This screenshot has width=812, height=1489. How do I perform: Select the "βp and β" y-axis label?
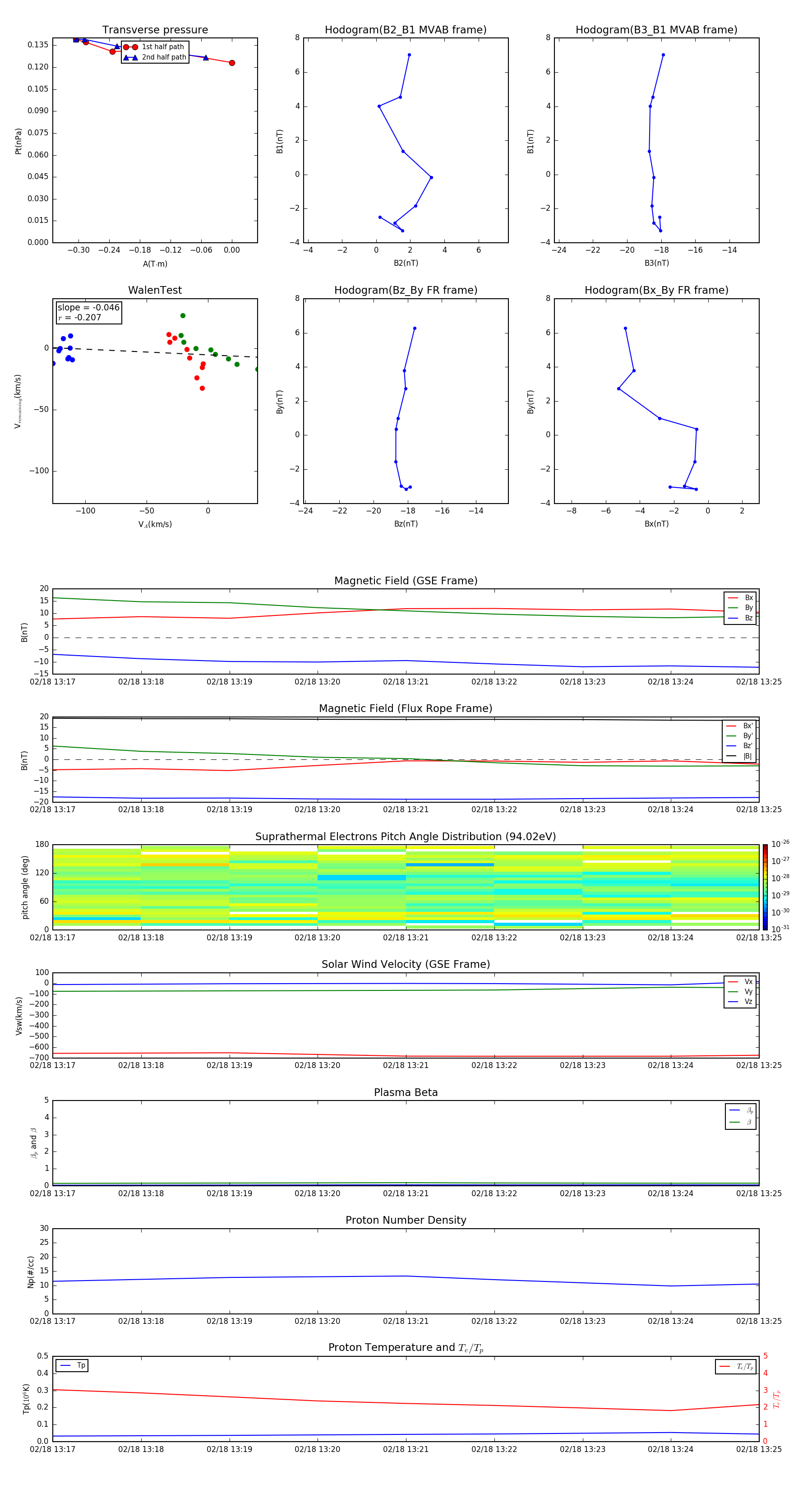pos(34,1143)
